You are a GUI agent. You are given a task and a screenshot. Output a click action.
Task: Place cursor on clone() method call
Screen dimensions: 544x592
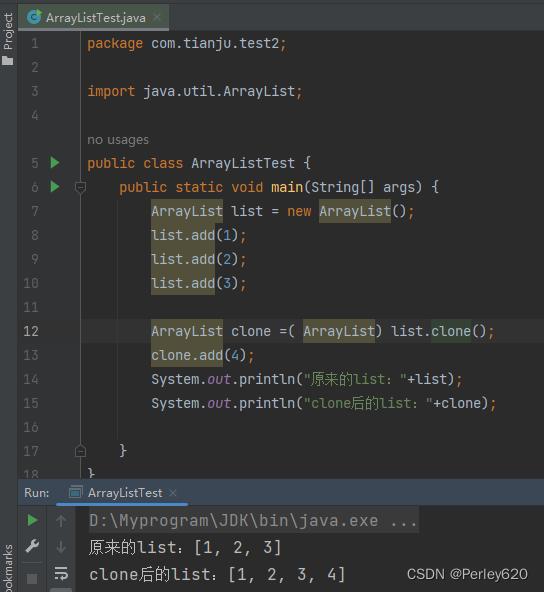click(x=451, y=331)
